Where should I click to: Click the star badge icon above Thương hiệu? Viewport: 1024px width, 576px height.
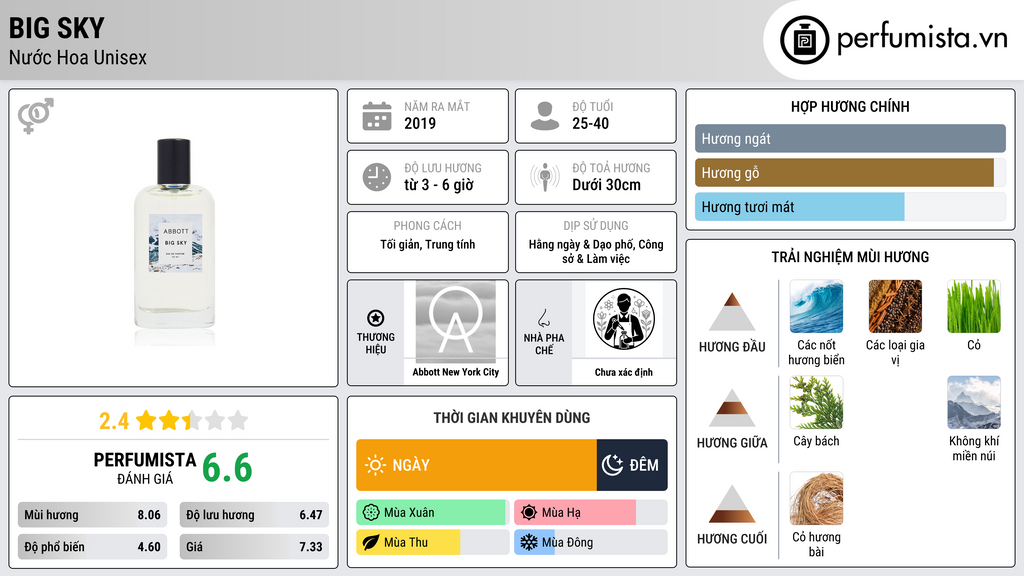click(x=376, y=318)
